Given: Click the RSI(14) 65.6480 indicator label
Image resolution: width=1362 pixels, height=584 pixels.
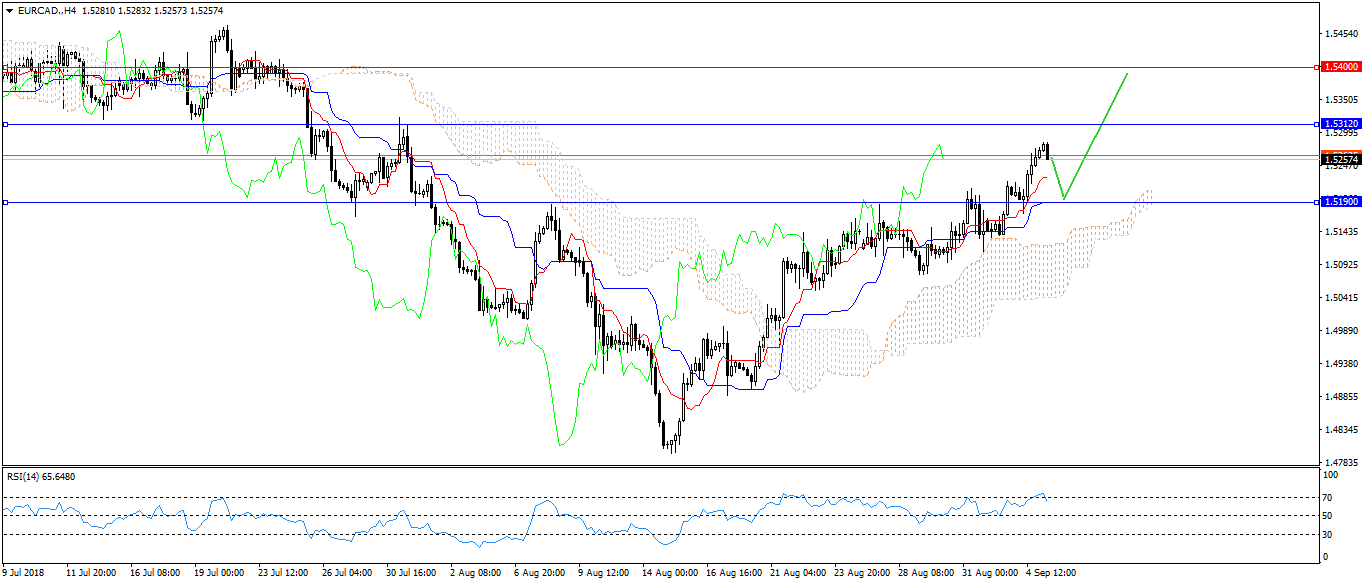Looking at the screenshot, I should 41,476.
